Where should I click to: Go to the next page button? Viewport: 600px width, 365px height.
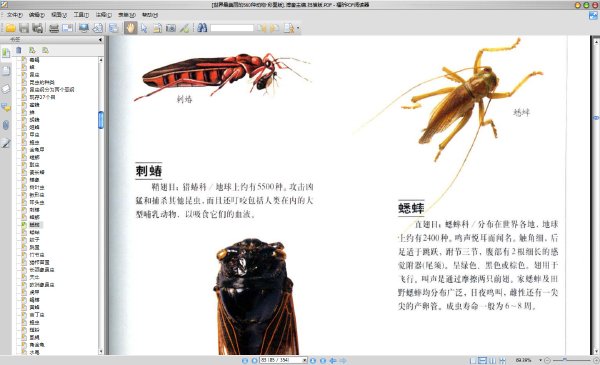point(313,360)
